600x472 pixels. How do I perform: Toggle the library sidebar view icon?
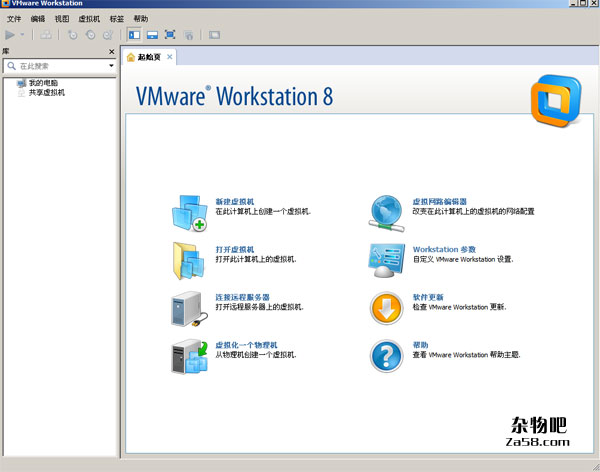[134, 35]
